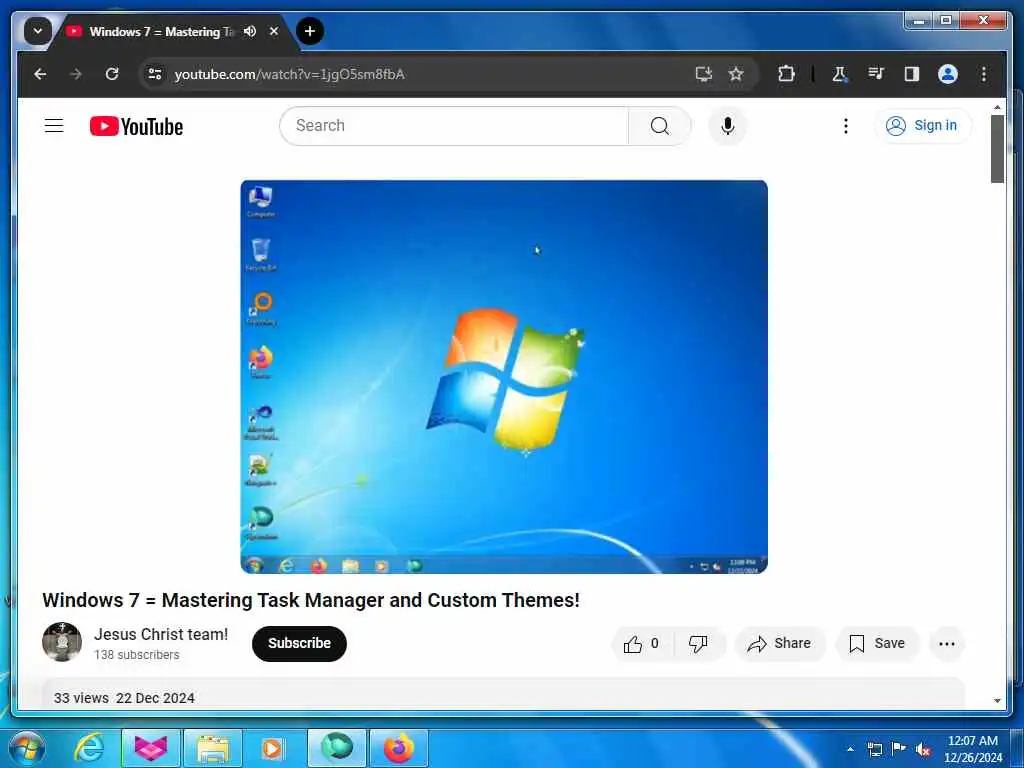Viewport: 1024px width, 768px height.
Task: Switch to the green globe browser taskbar icon
Action: [x=337, y=748]
